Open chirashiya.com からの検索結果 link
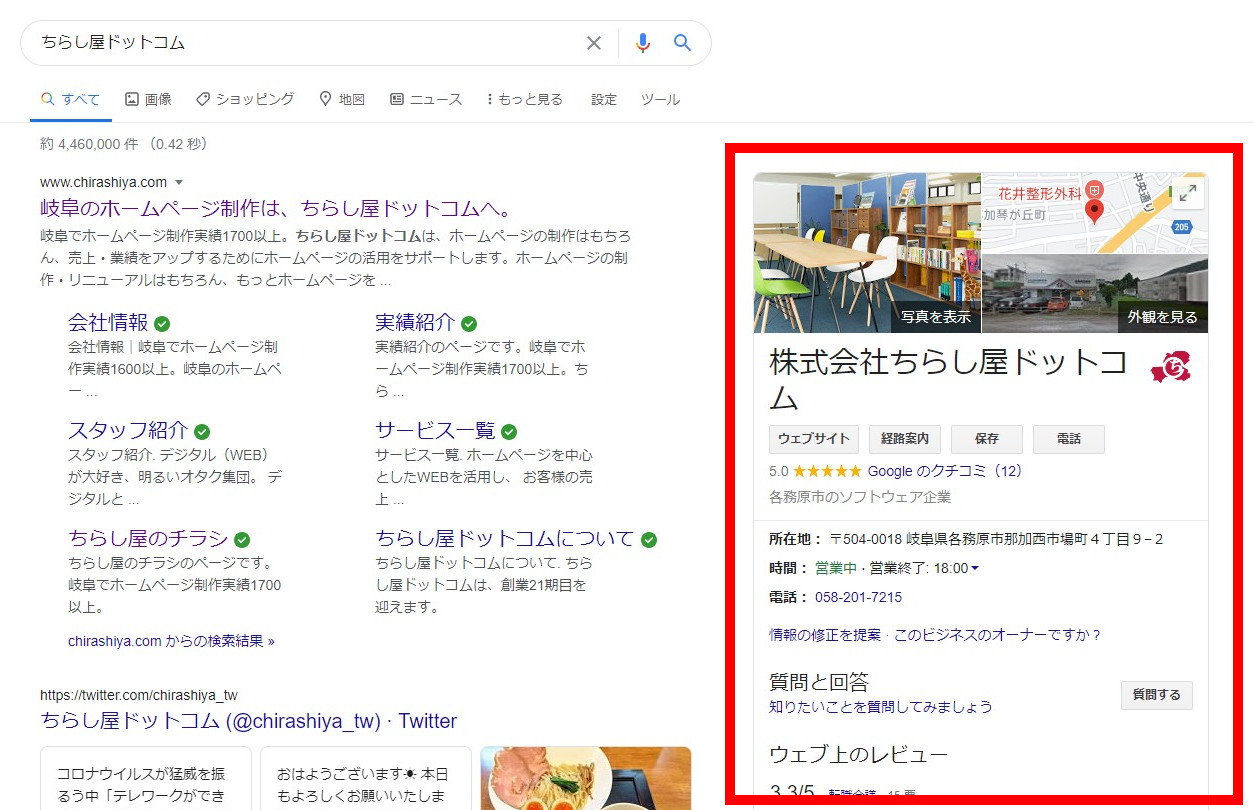 pos(171,641)
